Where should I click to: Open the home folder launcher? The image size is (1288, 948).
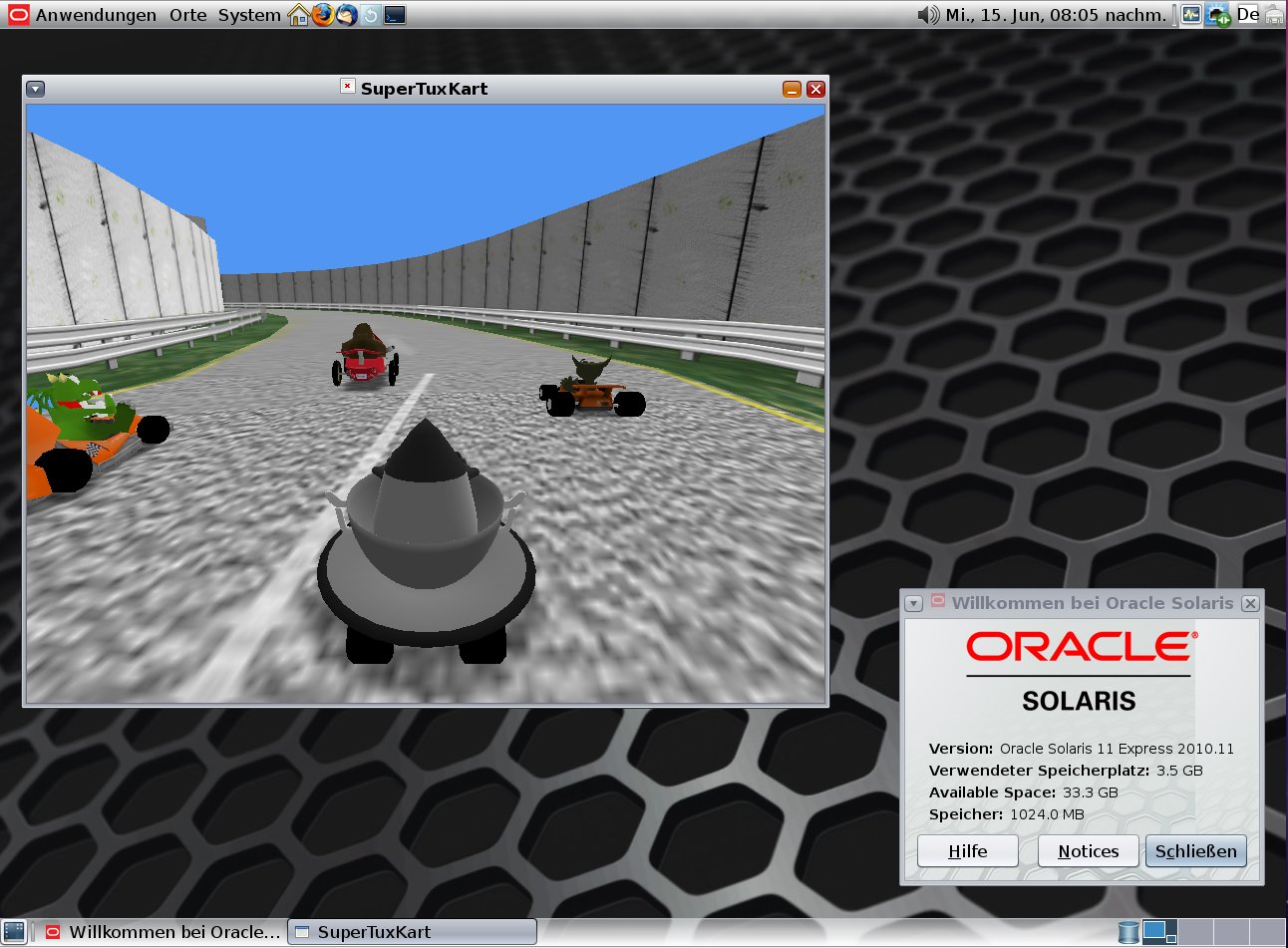click(298, 15)
